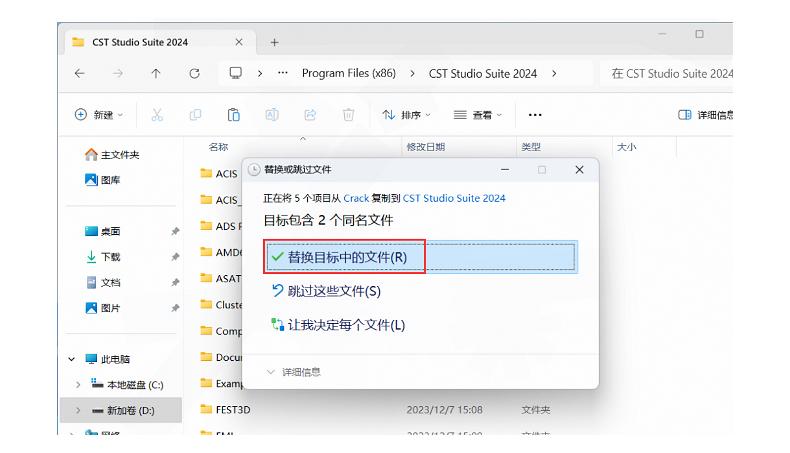Viewport: 790px width, 453px height.
Task: Click Program Files (x86) breadcrumb
Action: tap(349, 74)
